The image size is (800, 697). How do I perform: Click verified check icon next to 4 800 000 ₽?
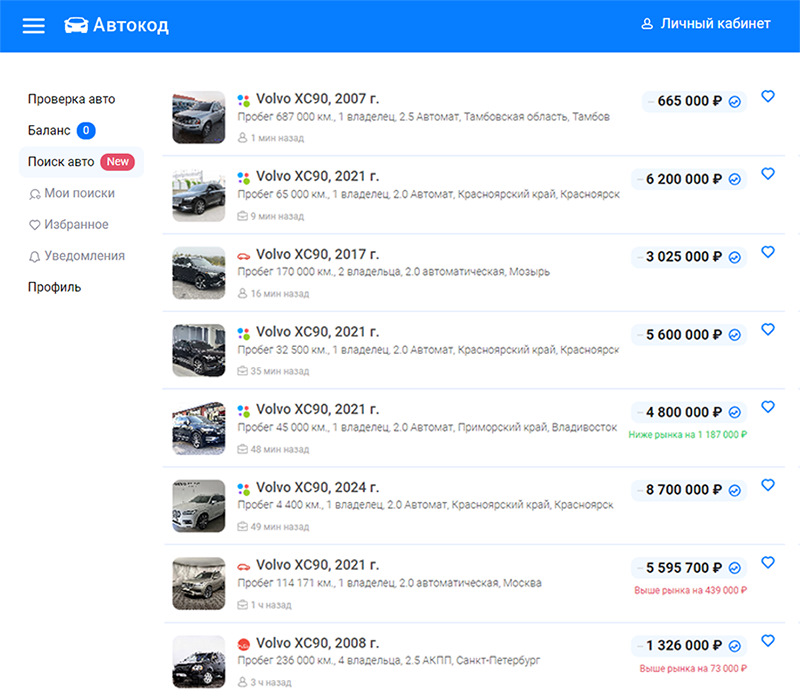735,412
